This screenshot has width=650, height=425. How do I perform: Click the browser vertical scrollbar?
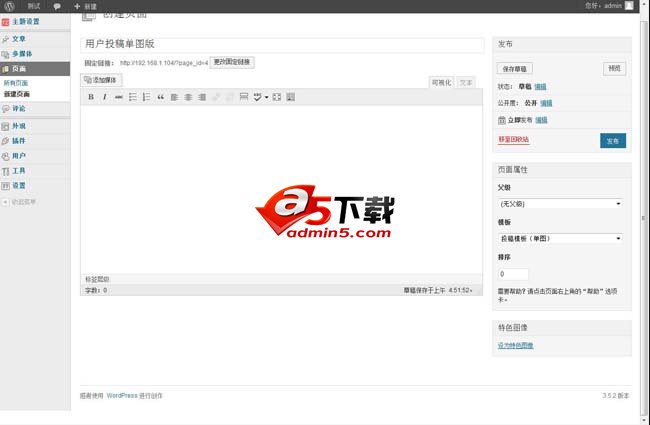[x=644, y=216]
